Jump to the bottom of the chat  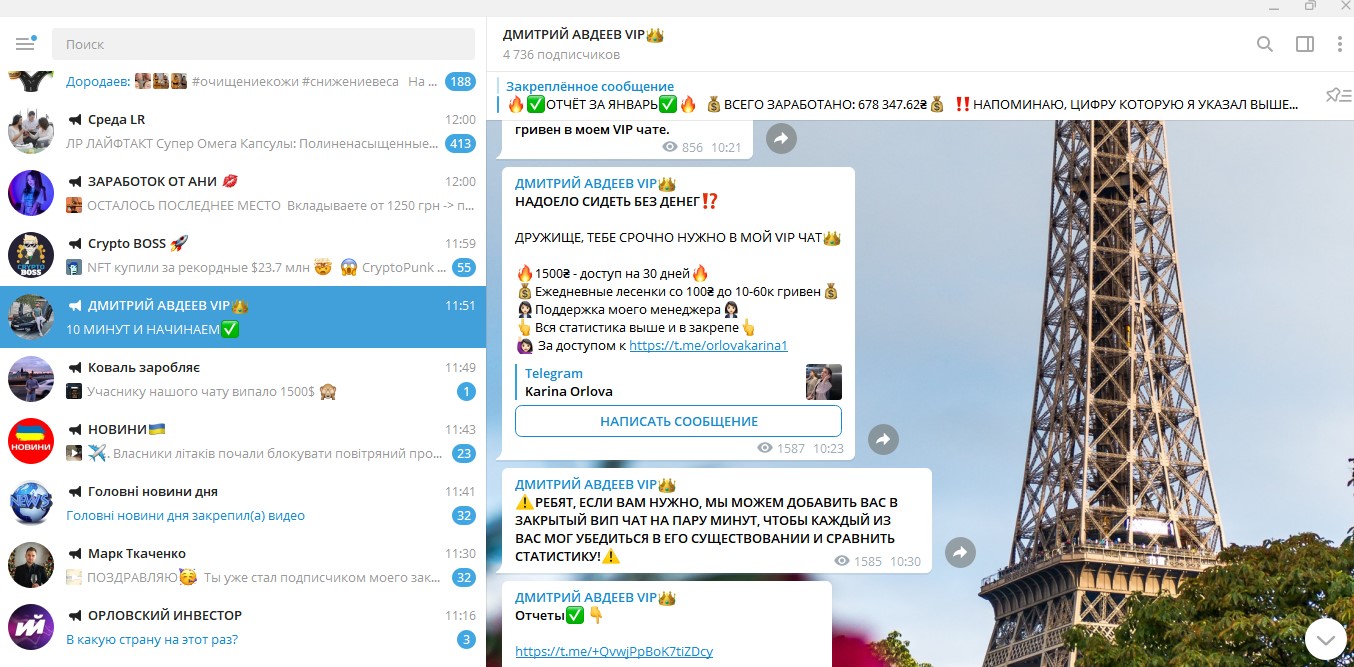[1327, 637]
